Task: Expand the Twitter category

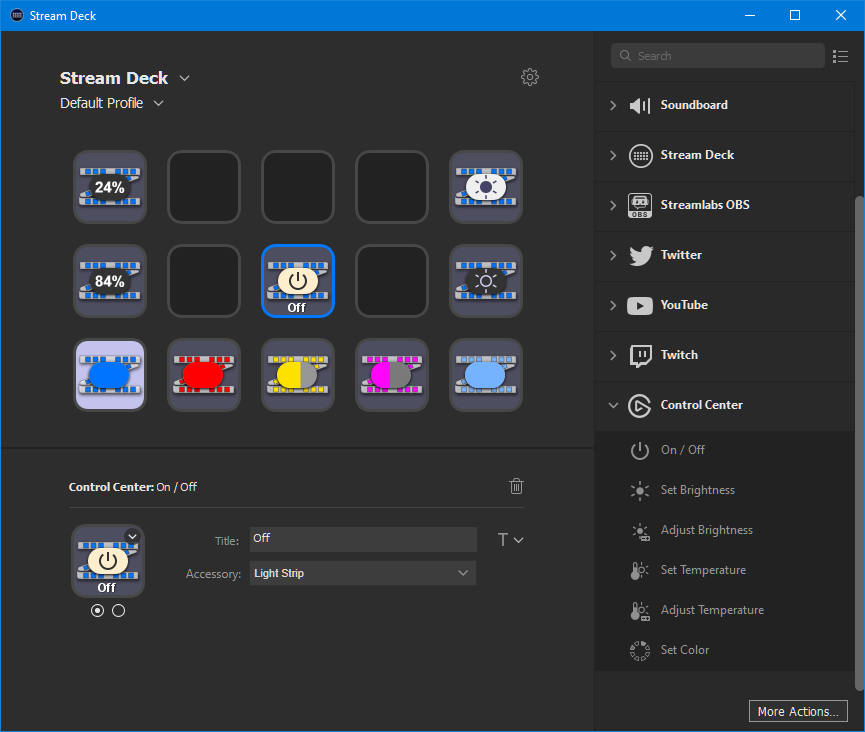Action: [613, 255]
